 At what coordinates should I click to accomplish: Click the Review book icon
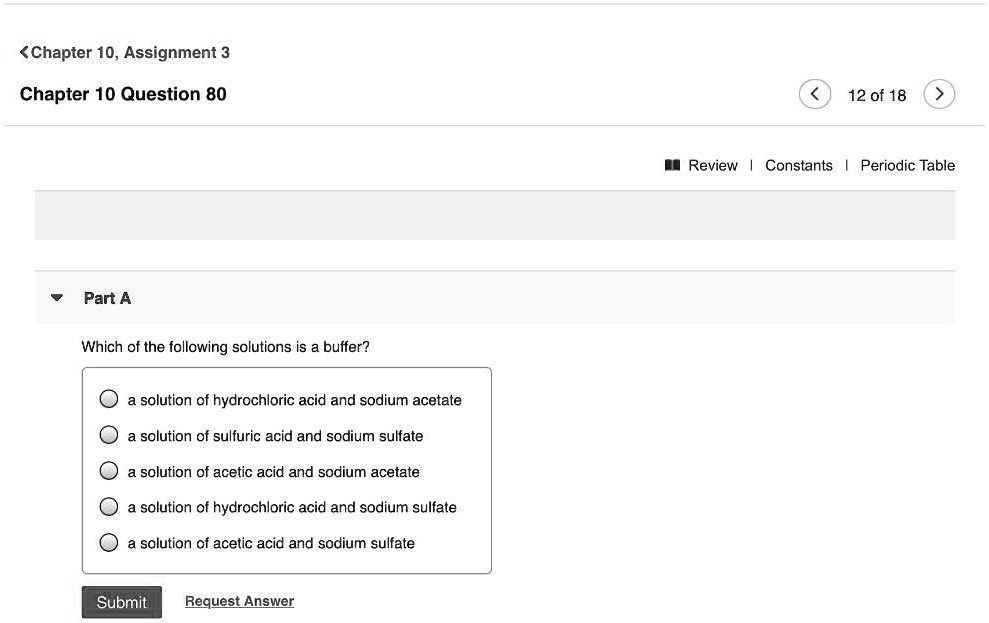click(x=672, y=165)
